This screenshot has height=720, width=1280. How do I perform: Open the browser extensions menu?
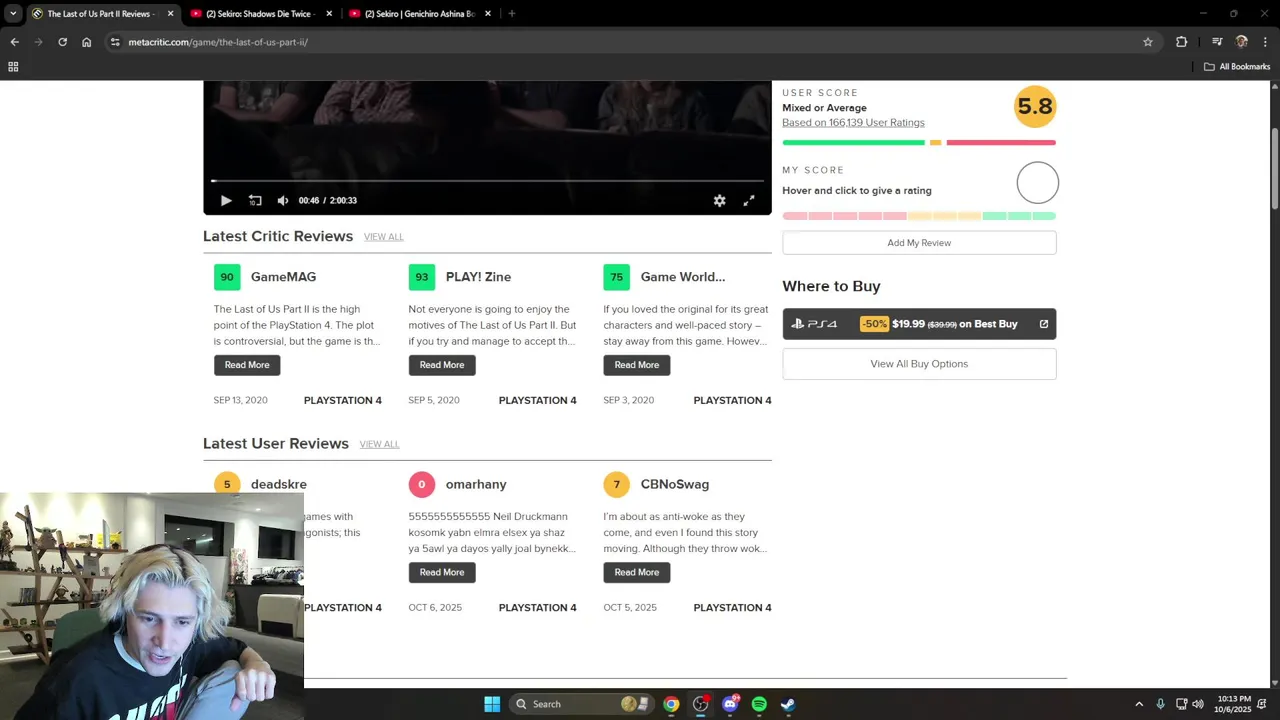[1182, 42]
